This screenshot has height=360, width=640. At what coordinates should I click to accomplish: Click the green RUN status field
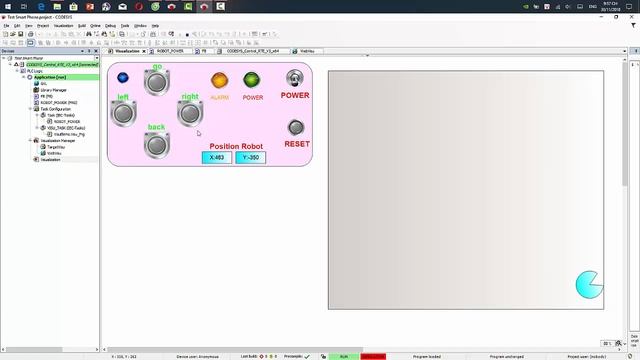click(x=344, y=357)
